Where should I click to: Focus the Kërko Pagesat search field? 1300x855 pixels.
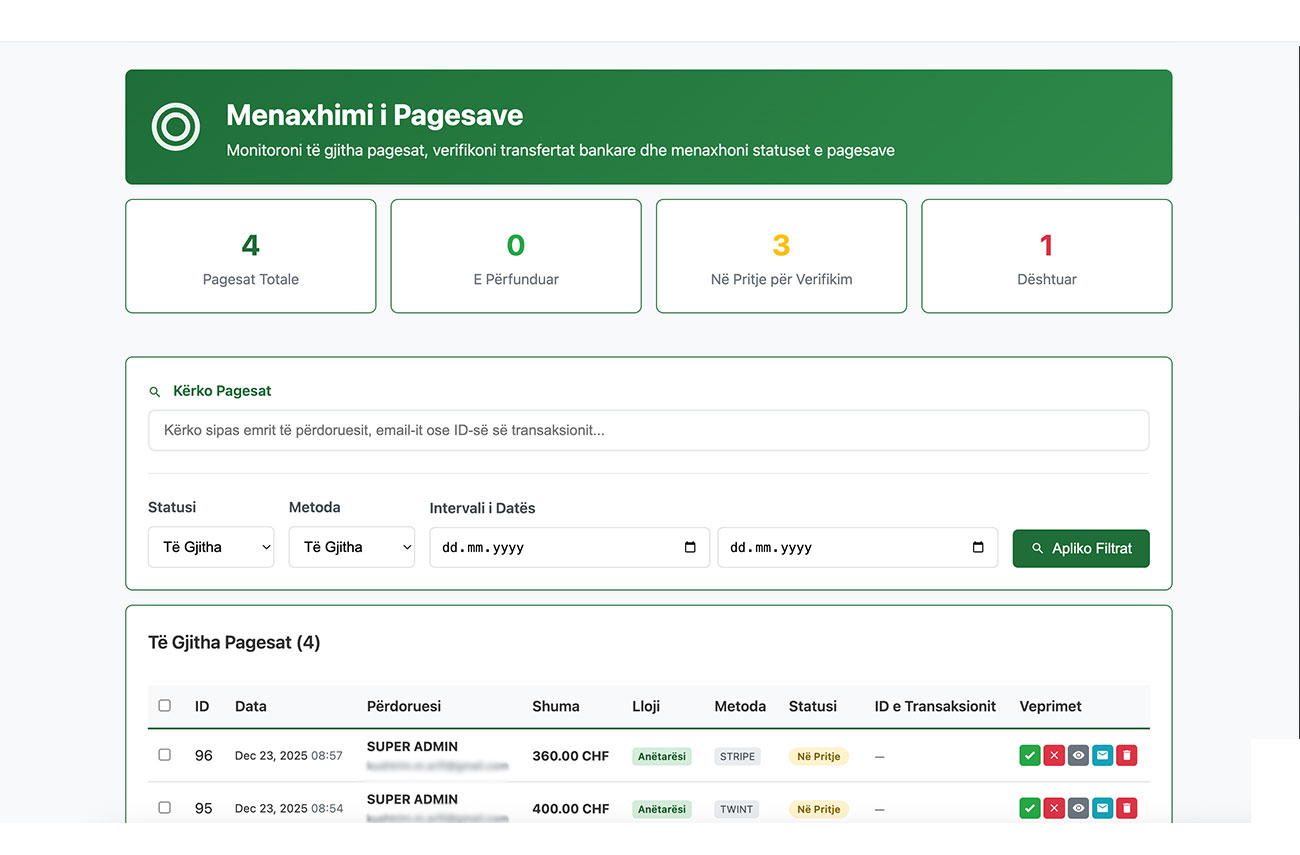tap(648, 431)
